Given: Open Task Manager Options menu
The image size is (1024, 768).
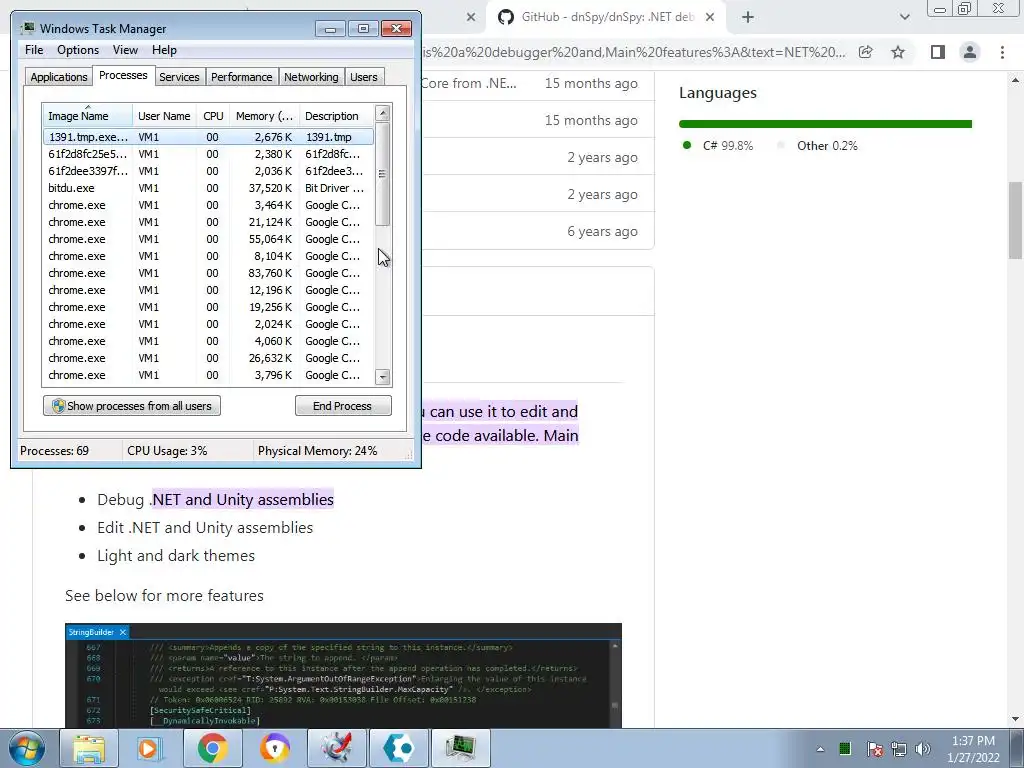Looking at the screenshot, I should pyautogui.click(x=78, y=50).
